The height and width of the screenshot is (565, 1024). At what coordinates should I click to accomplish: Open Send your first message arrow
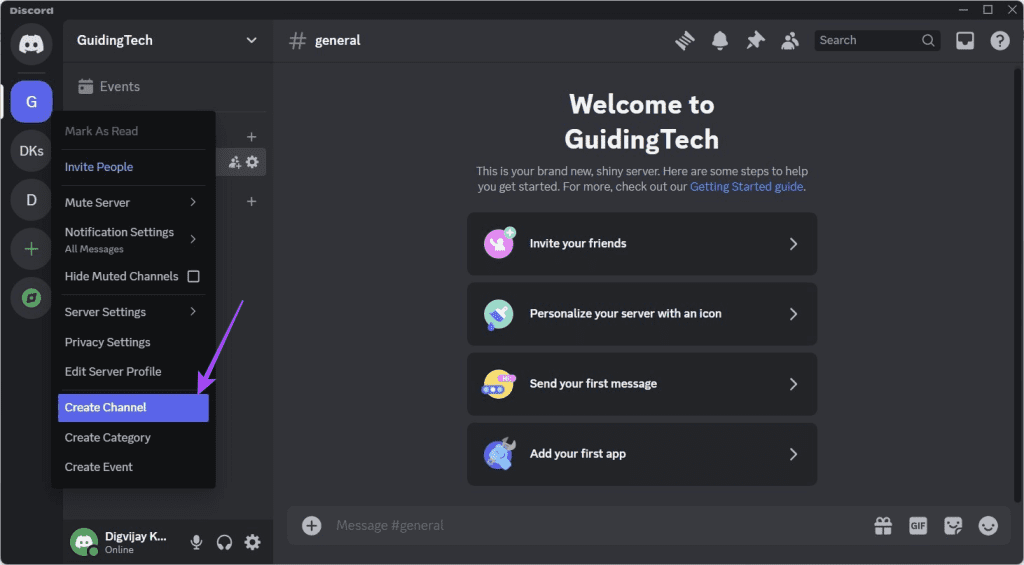coord(793,384)
